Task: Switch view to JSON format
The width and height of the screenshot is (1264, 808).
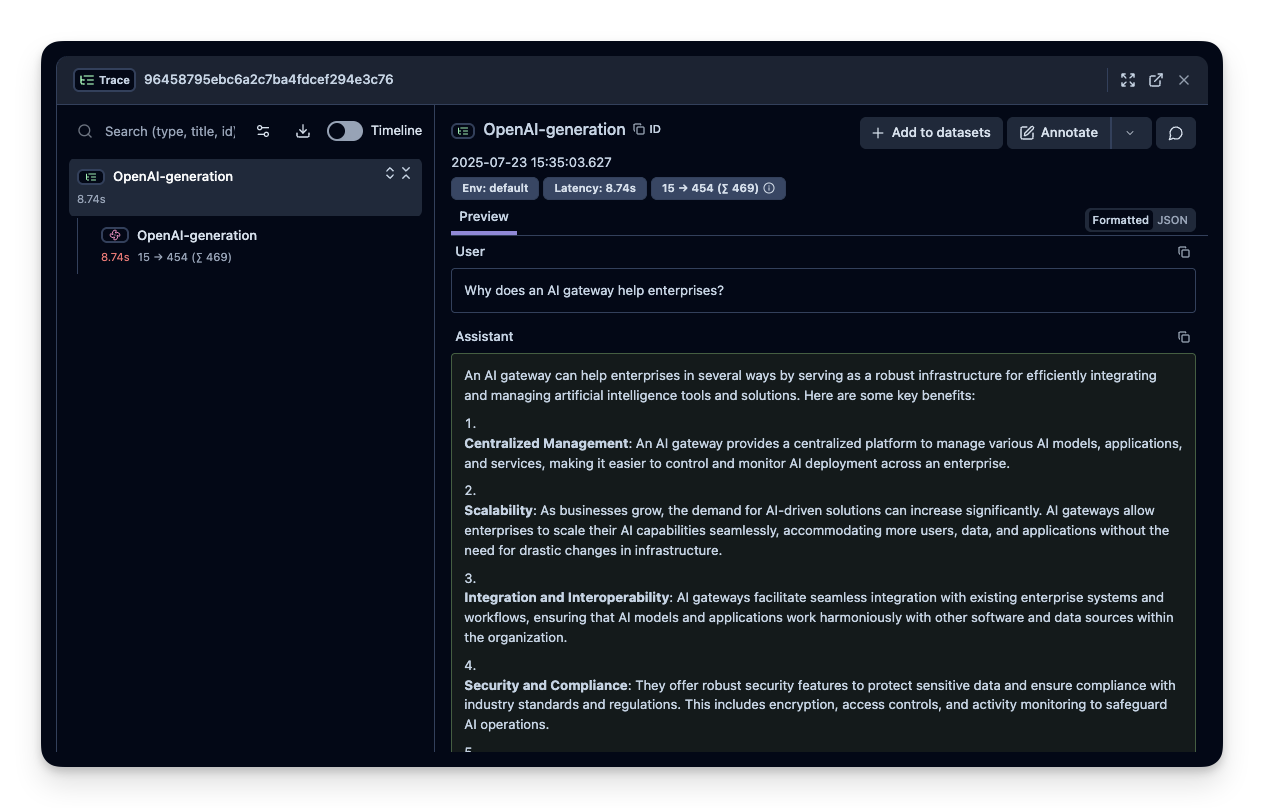Action: [1173, 220]
